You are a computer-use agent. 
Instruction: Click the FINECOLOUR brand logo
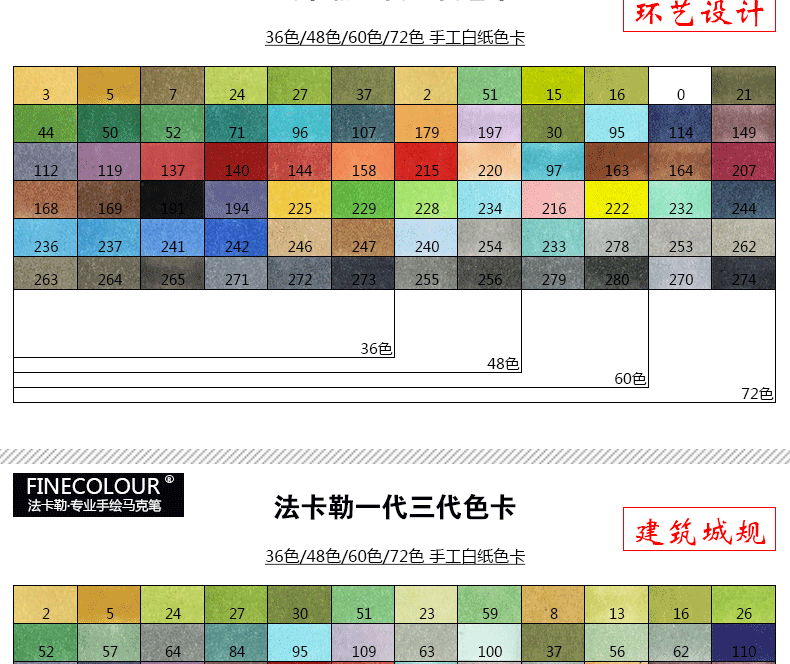(x=98, y=495)
